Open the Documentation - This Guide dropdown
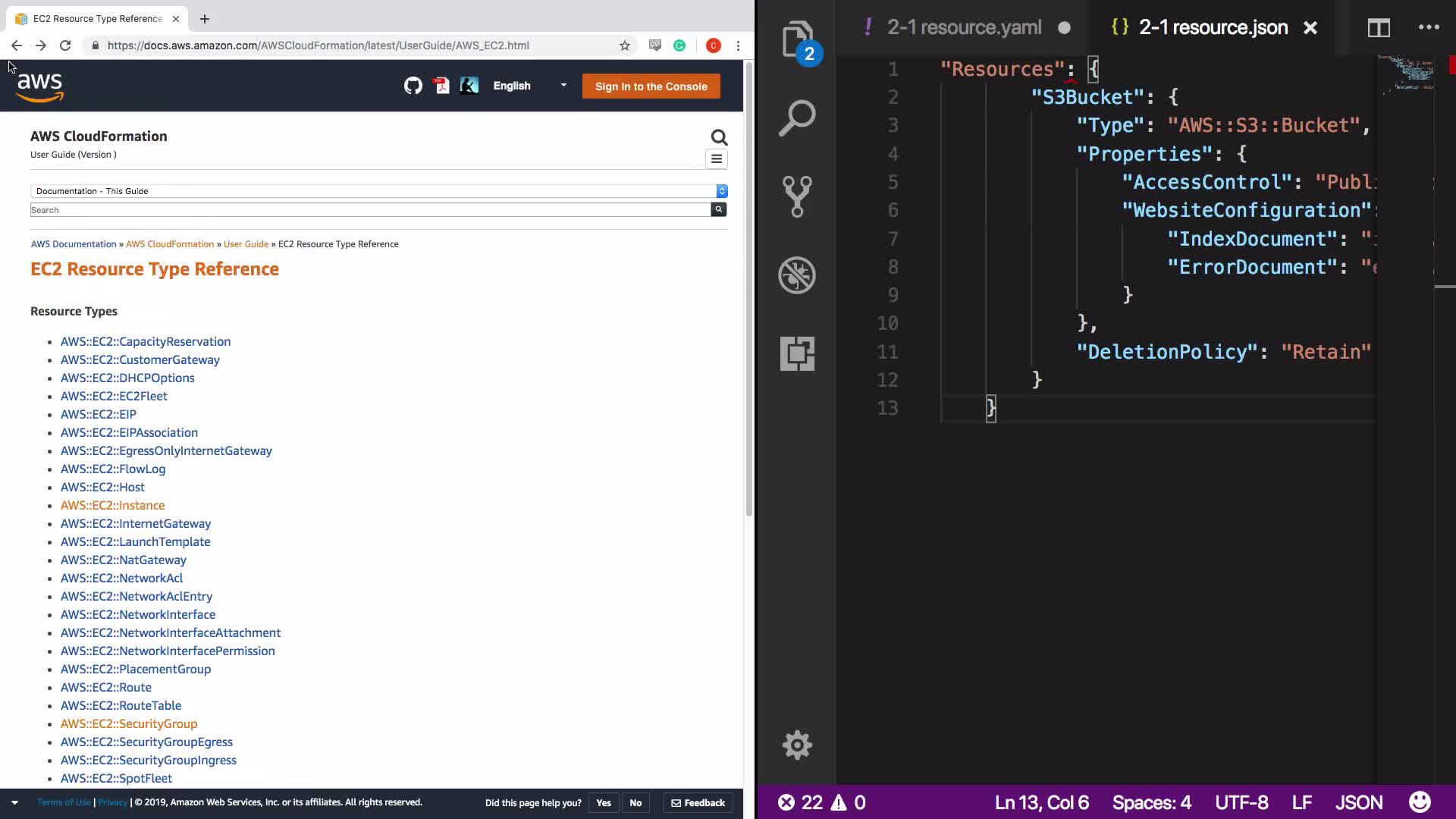This screenshot has height=819, width=1456. click(378, 191)
